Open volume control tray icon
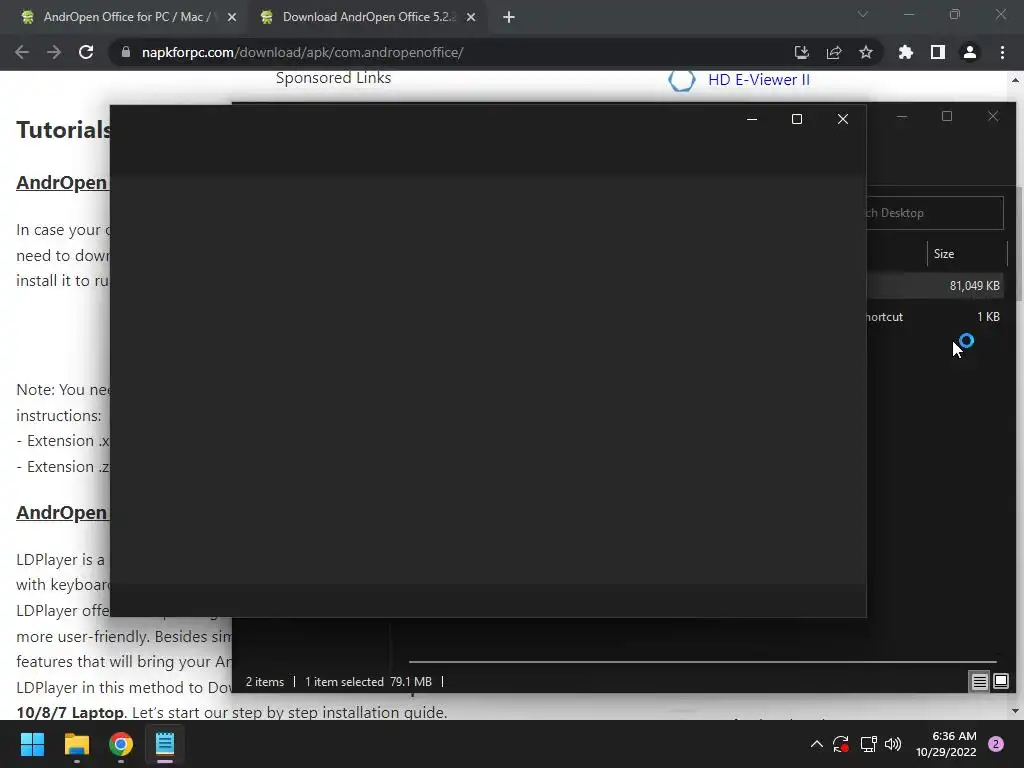Viewport: 1024px width, 768px height. pos(893,744)
